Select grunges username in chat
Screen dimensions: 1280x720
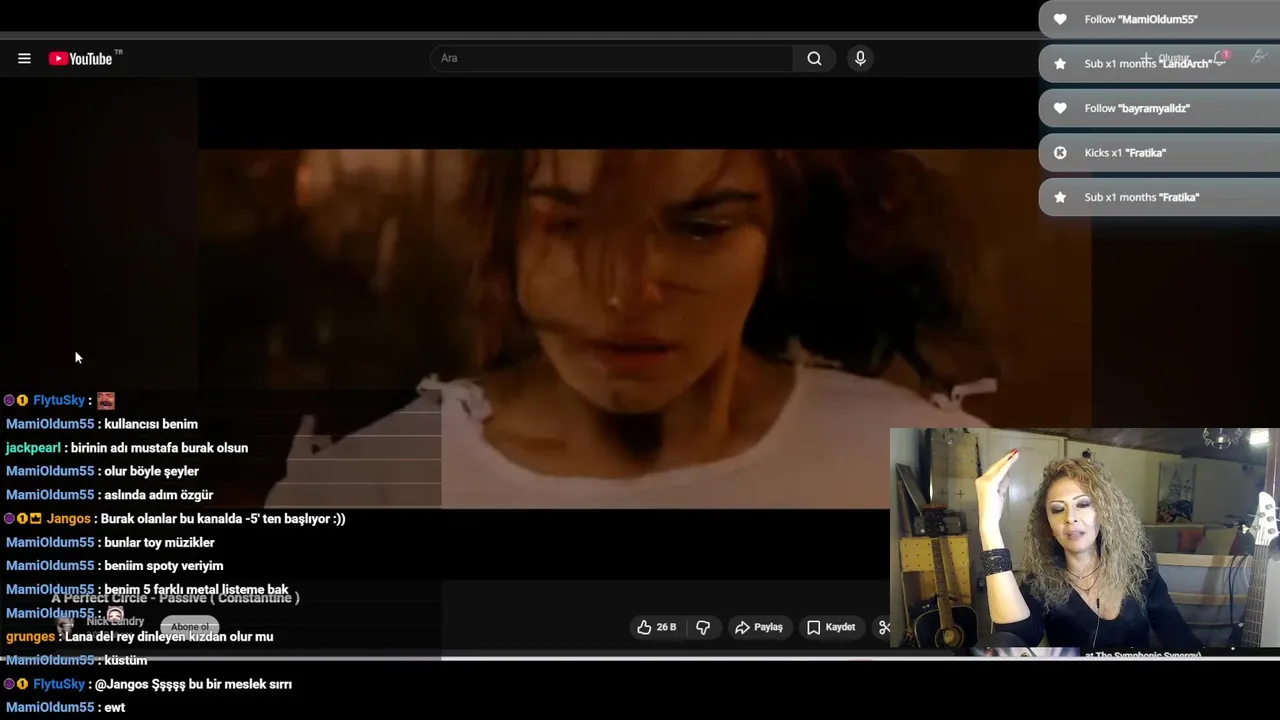pyautogui.click(x=30, y=637)
